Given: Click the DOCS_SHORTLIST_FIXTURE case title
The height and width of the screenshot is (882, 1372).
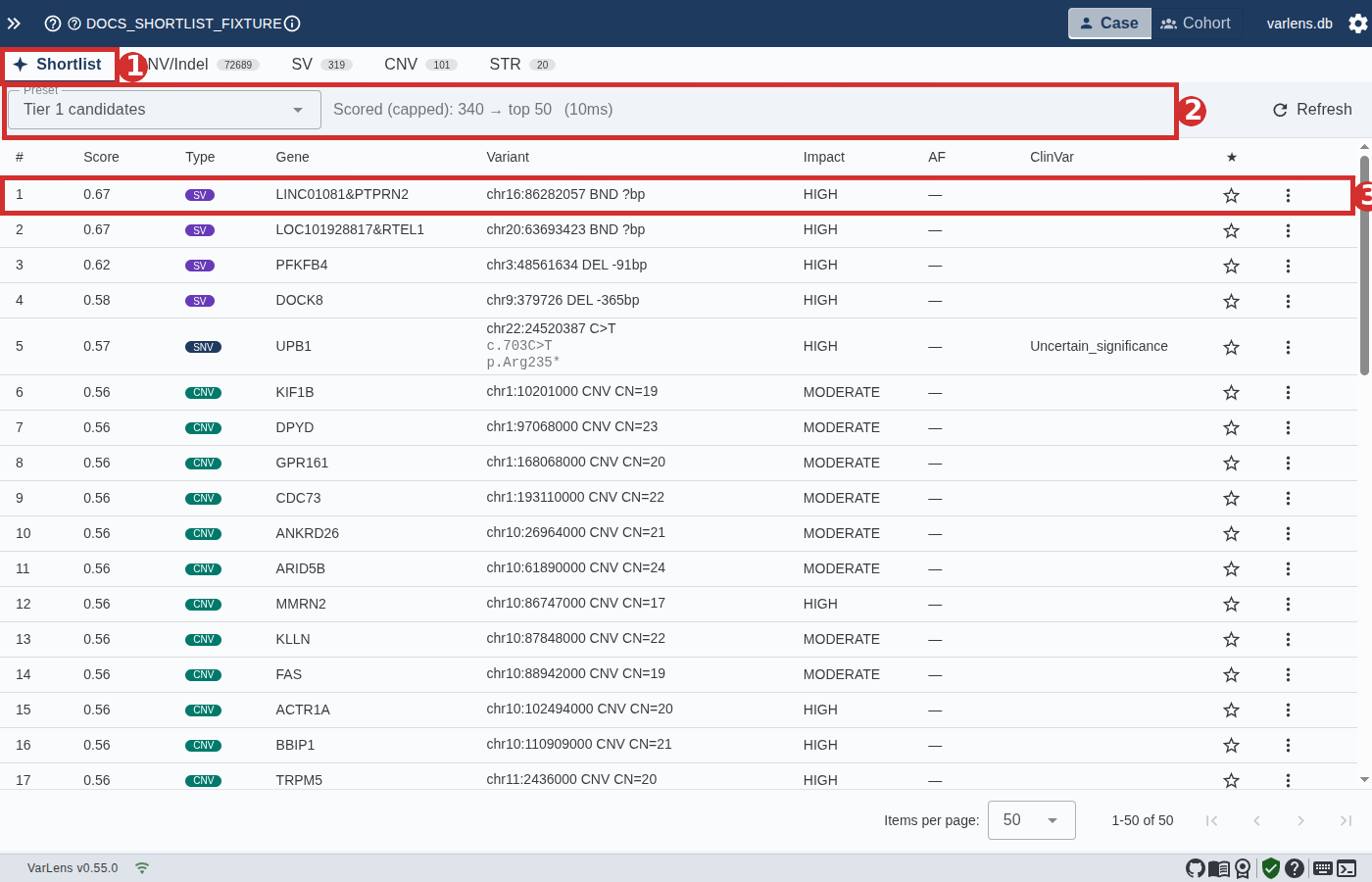Looking at the screenshot, I should [183, 24].
